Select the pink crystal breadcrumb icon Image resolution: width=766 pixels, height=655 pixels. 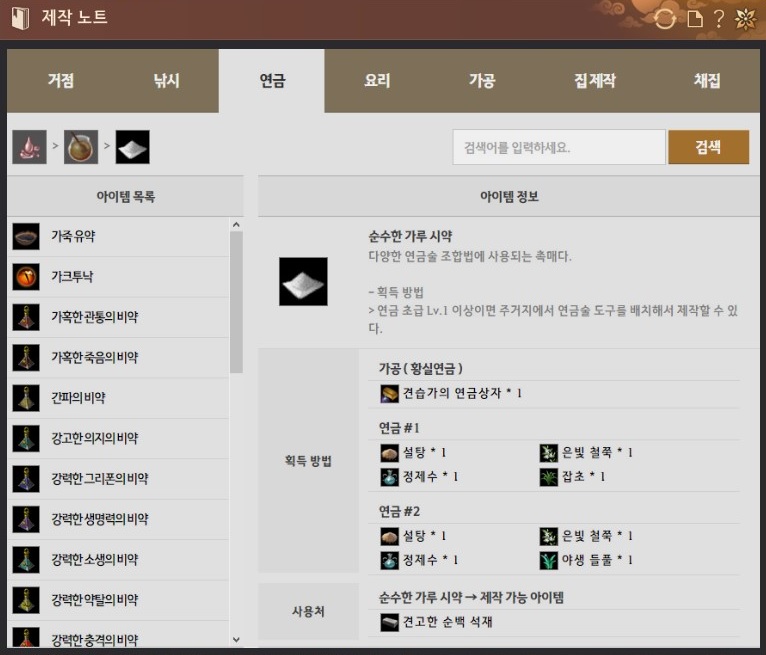(x=29, y=147)
